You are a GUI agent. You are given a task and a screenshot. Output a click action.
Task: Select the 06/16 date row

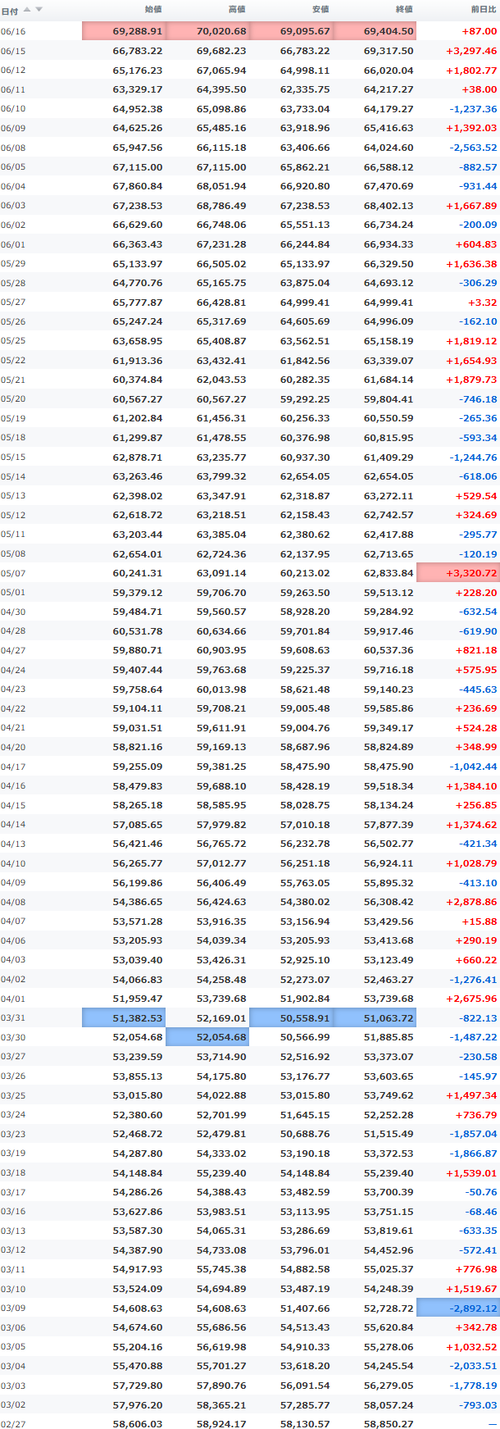pos(250,32)
